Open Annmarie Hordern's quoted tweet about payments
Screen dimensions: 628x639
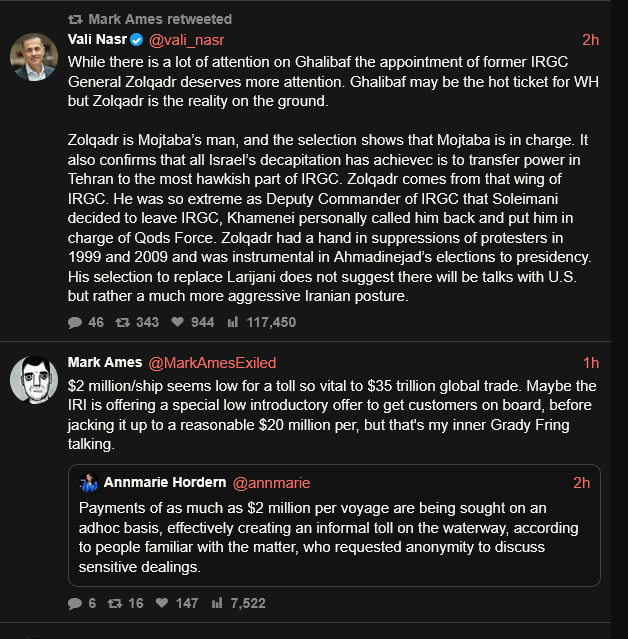click(x=335, y=535)
